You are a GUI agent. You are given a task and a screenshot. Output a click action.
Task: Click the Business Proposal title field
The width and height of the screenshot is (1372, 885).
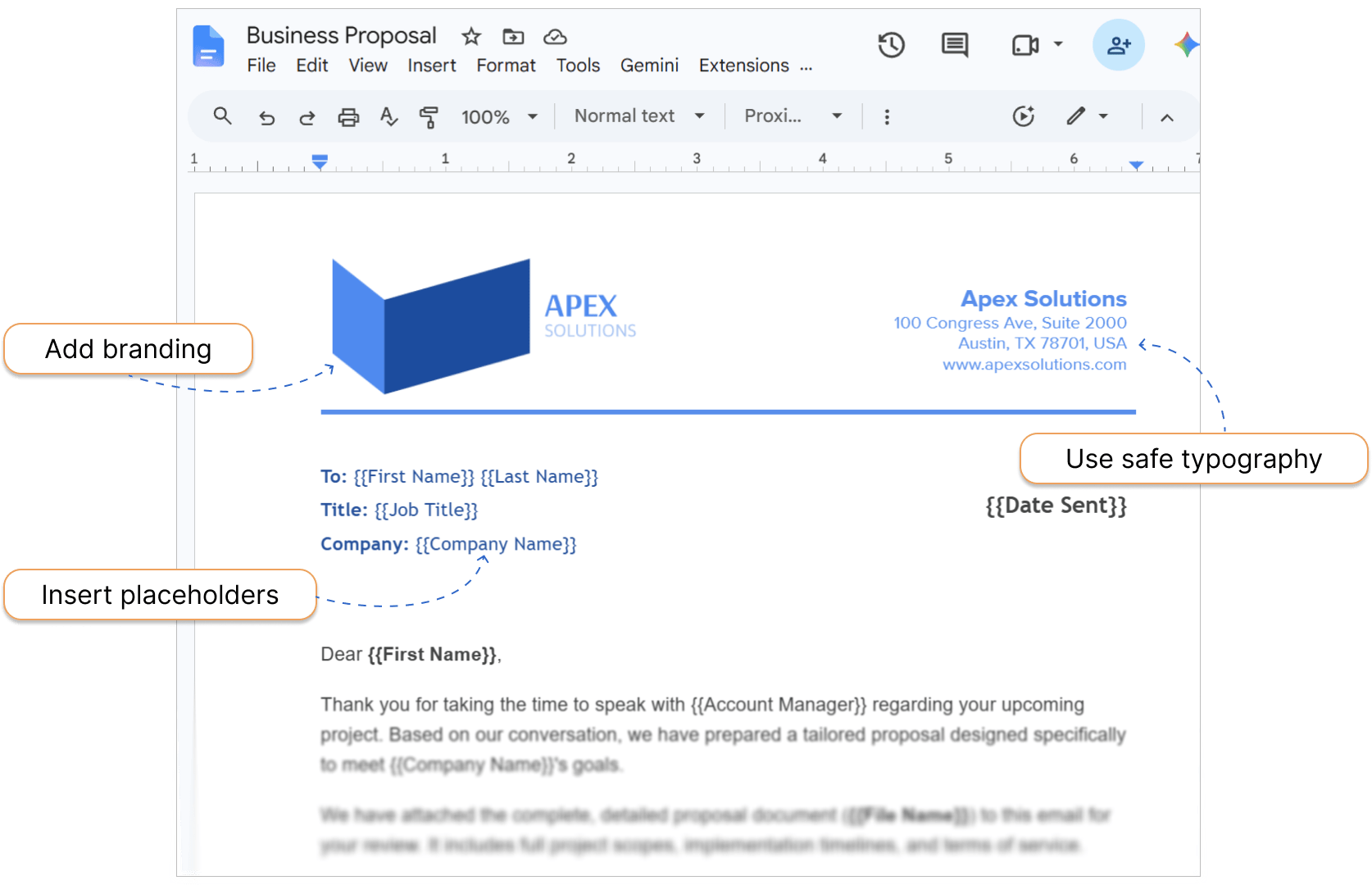coord(342,35)
